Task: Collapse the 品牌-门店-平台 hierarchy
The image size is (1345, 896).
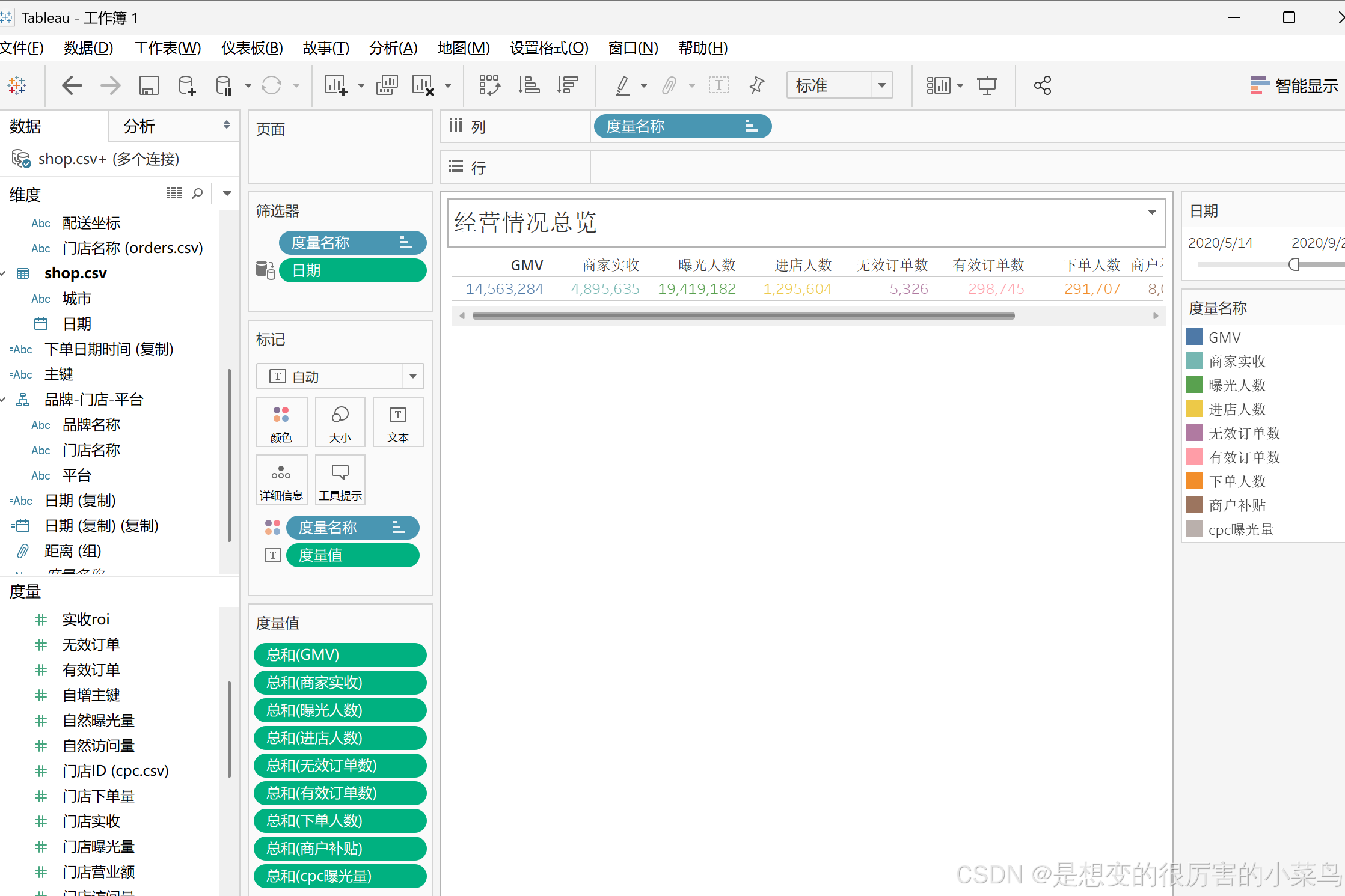Action: [4, 400]
